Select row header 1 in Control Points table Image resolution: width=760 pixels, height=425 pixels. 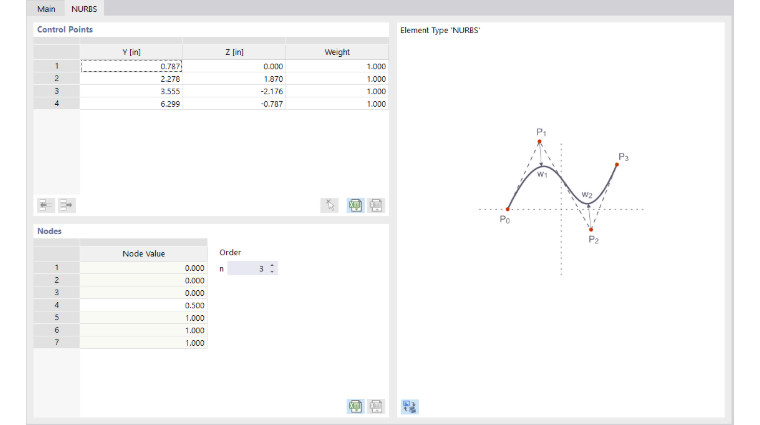[57, 66]
